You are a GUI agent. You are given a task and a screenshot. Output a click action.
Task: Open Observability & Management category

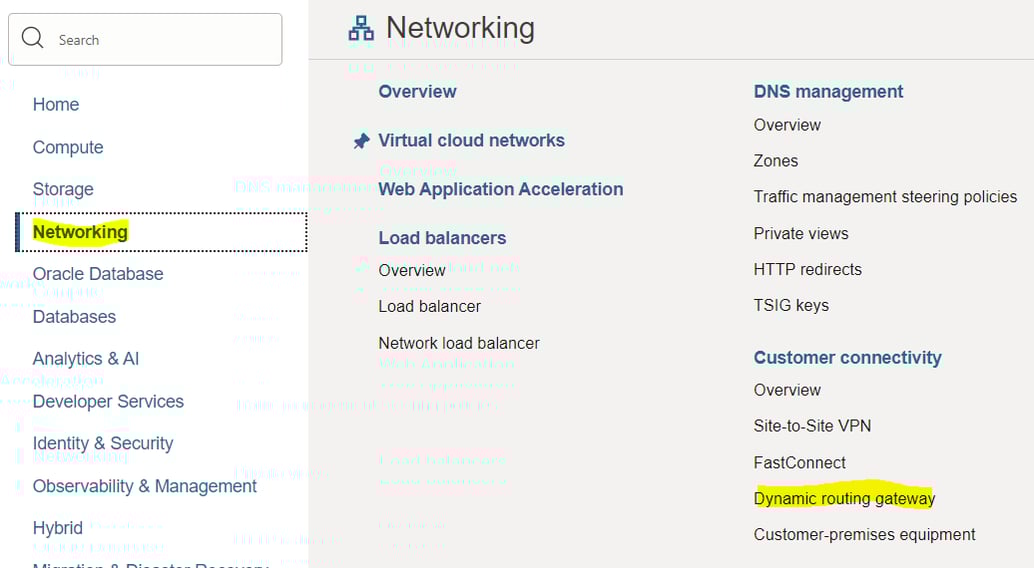pyautogui.click(x=145, y=486)
